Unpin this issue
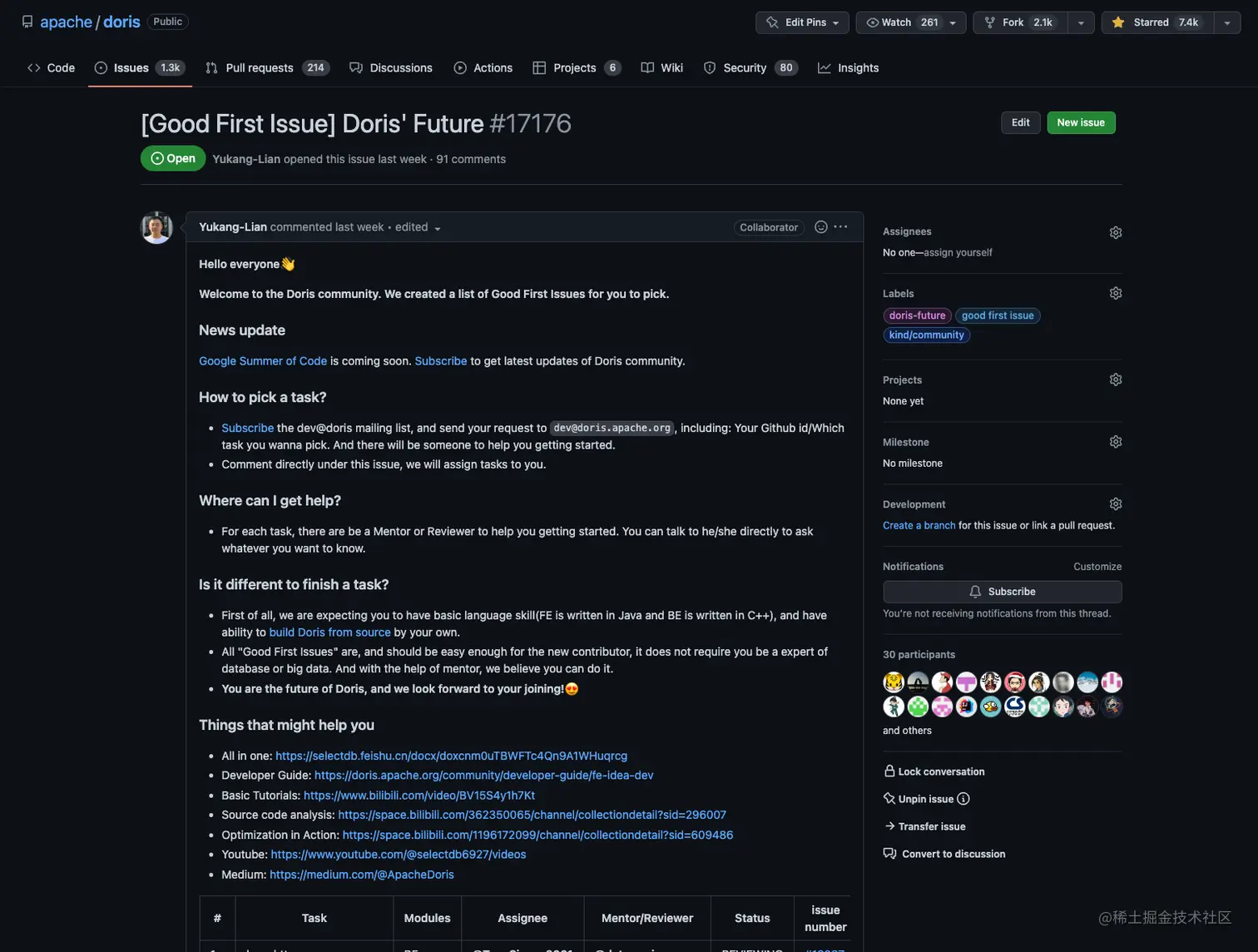This screenshot has height=952, width=1258. tap(918, 799)
